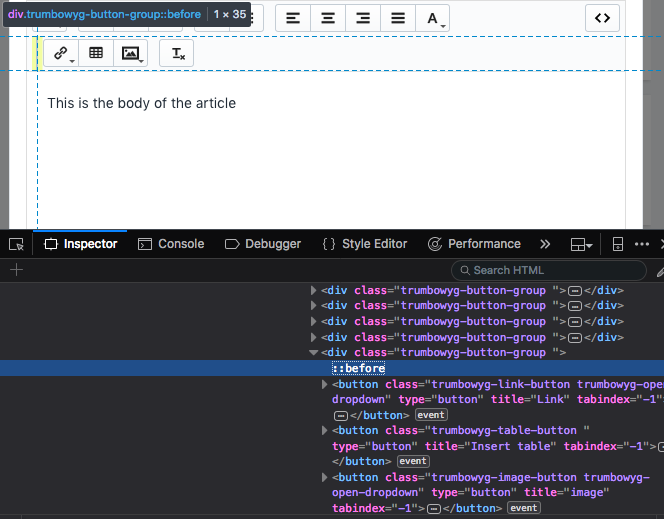Select the title="image" attribute text
This screenshot has width=664, height=519.
point(567,492)
